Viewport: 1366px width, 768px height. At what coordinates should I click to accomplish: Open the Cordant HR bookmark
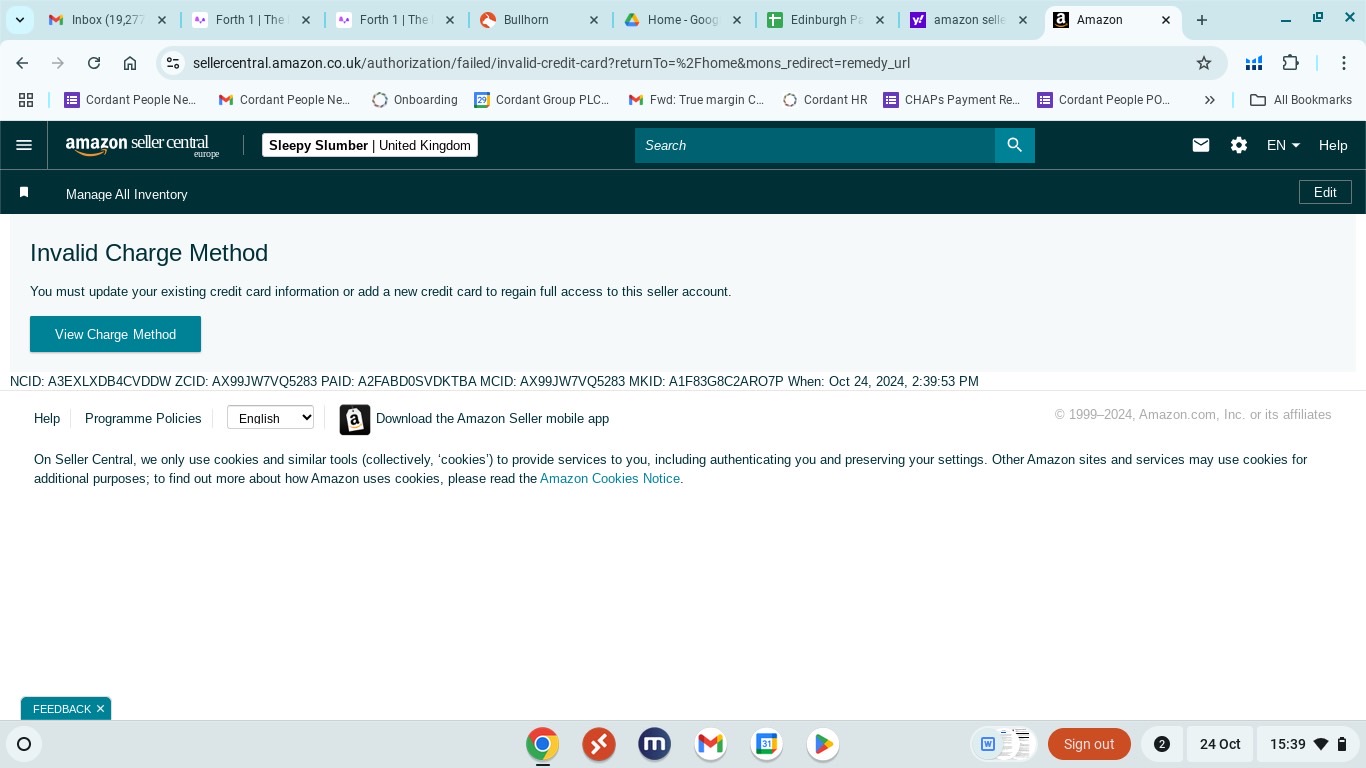825,100
